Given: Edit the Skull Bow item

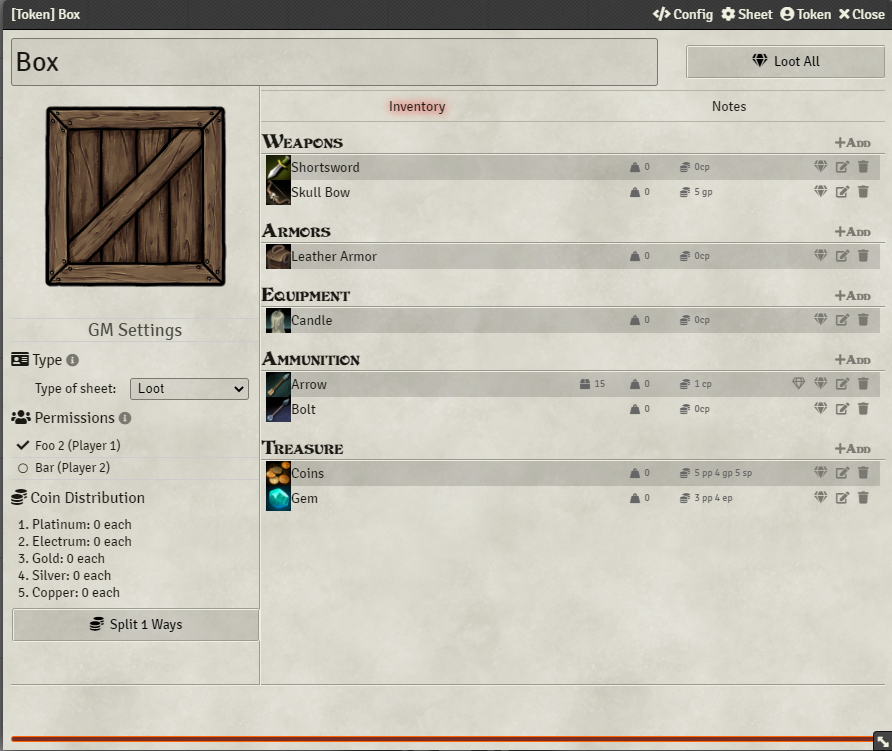Looking at the screenshot, I should [842, 192].
